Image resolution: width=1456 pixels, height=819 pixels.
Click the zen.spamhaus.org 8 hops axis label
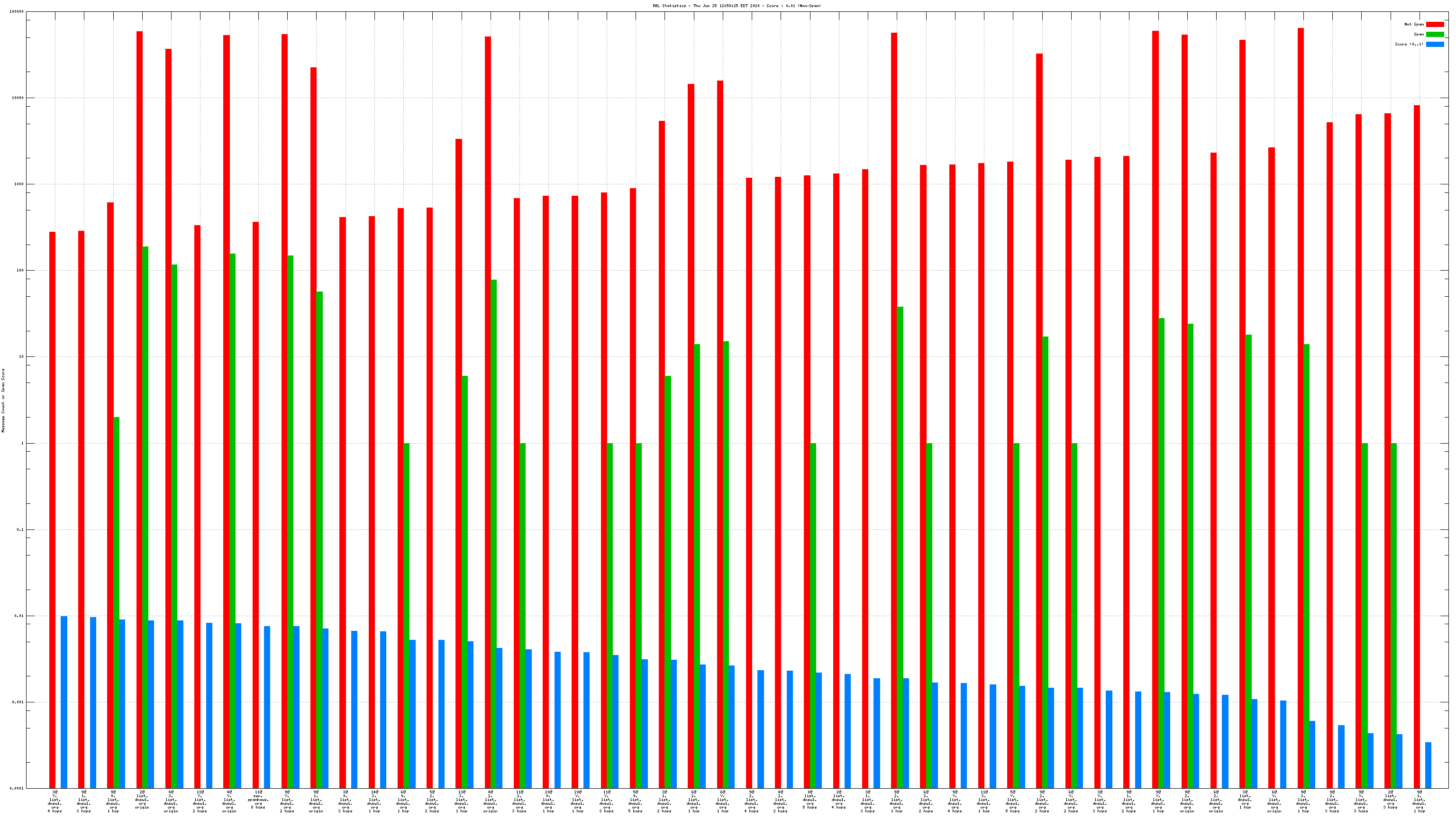pyautogui.click(x=258, y=800)
